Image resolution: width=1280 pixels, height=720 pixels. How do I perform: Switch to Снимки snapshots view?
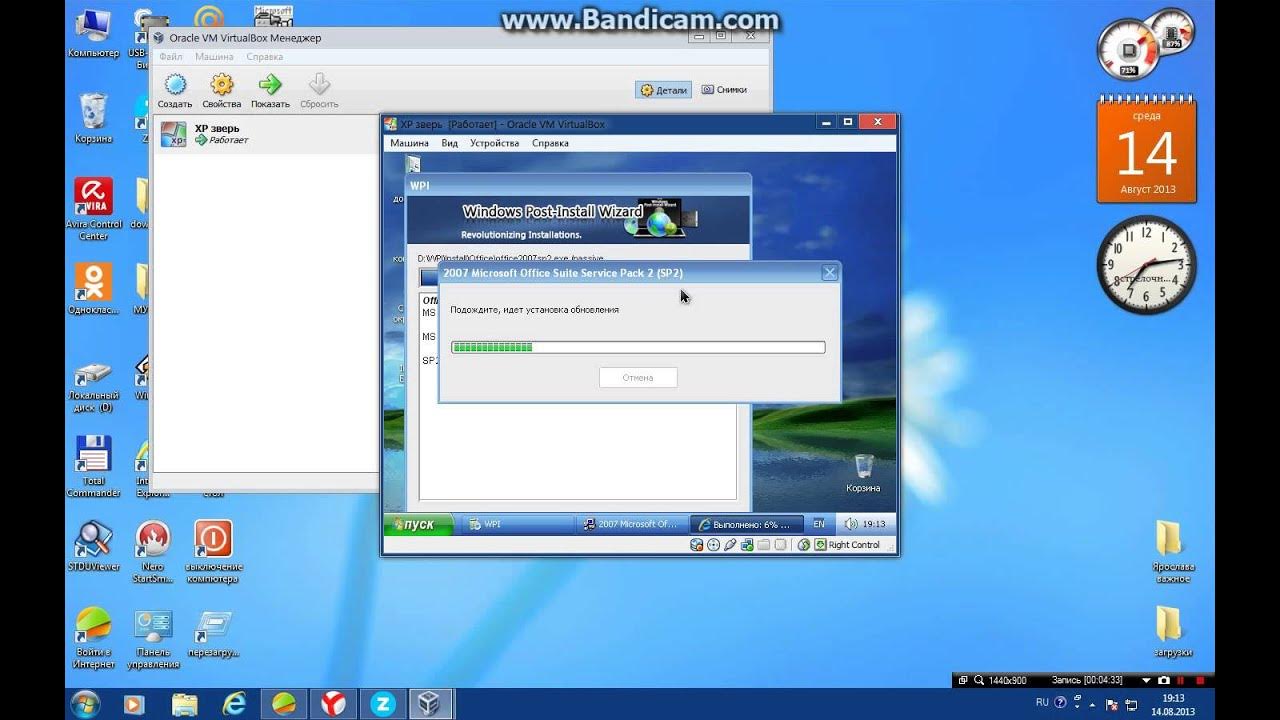coord(724,89)
